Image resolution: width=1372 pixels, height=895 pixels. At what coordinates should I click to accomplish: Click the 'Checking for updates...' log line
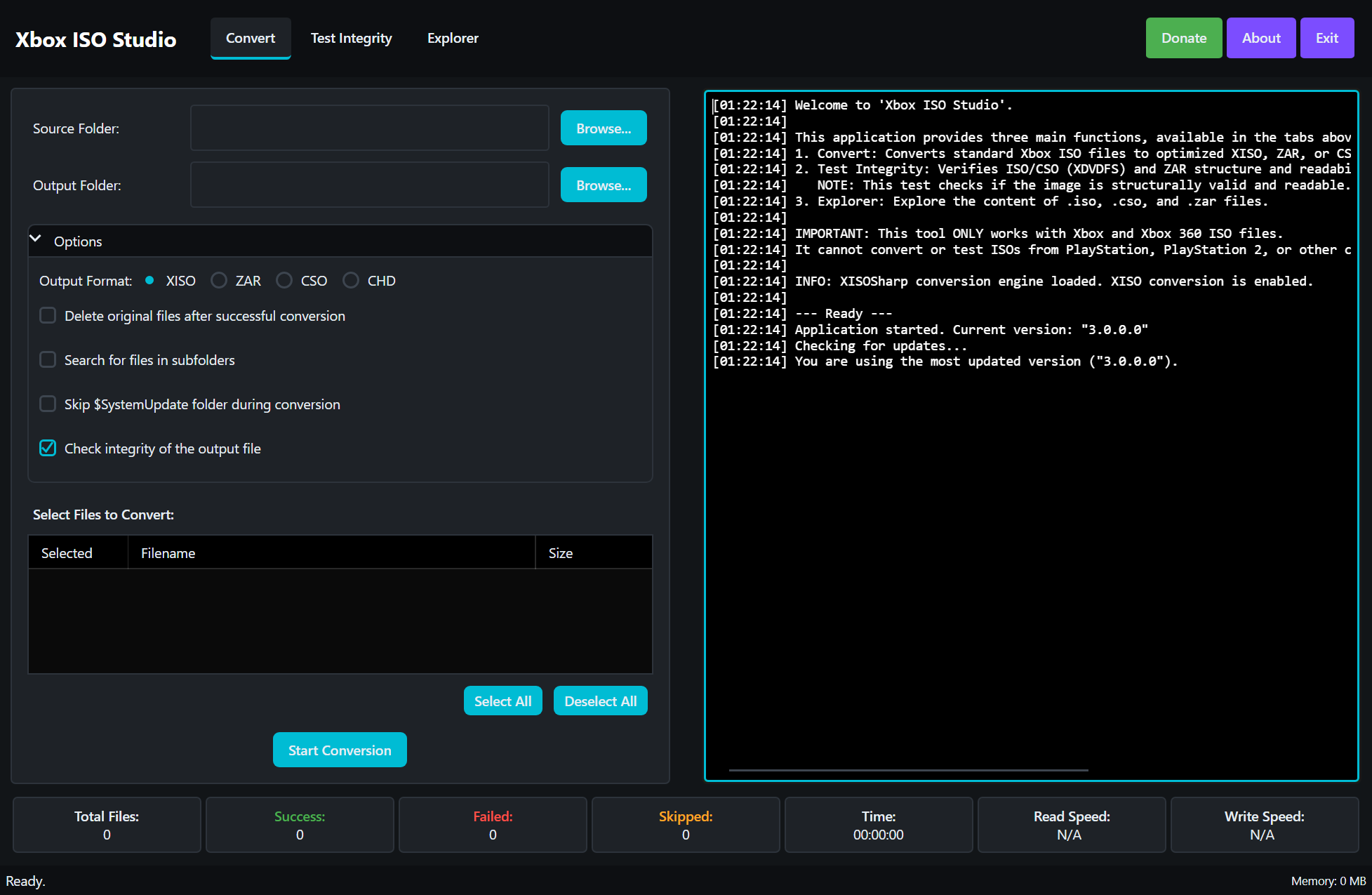click(840, 346)
